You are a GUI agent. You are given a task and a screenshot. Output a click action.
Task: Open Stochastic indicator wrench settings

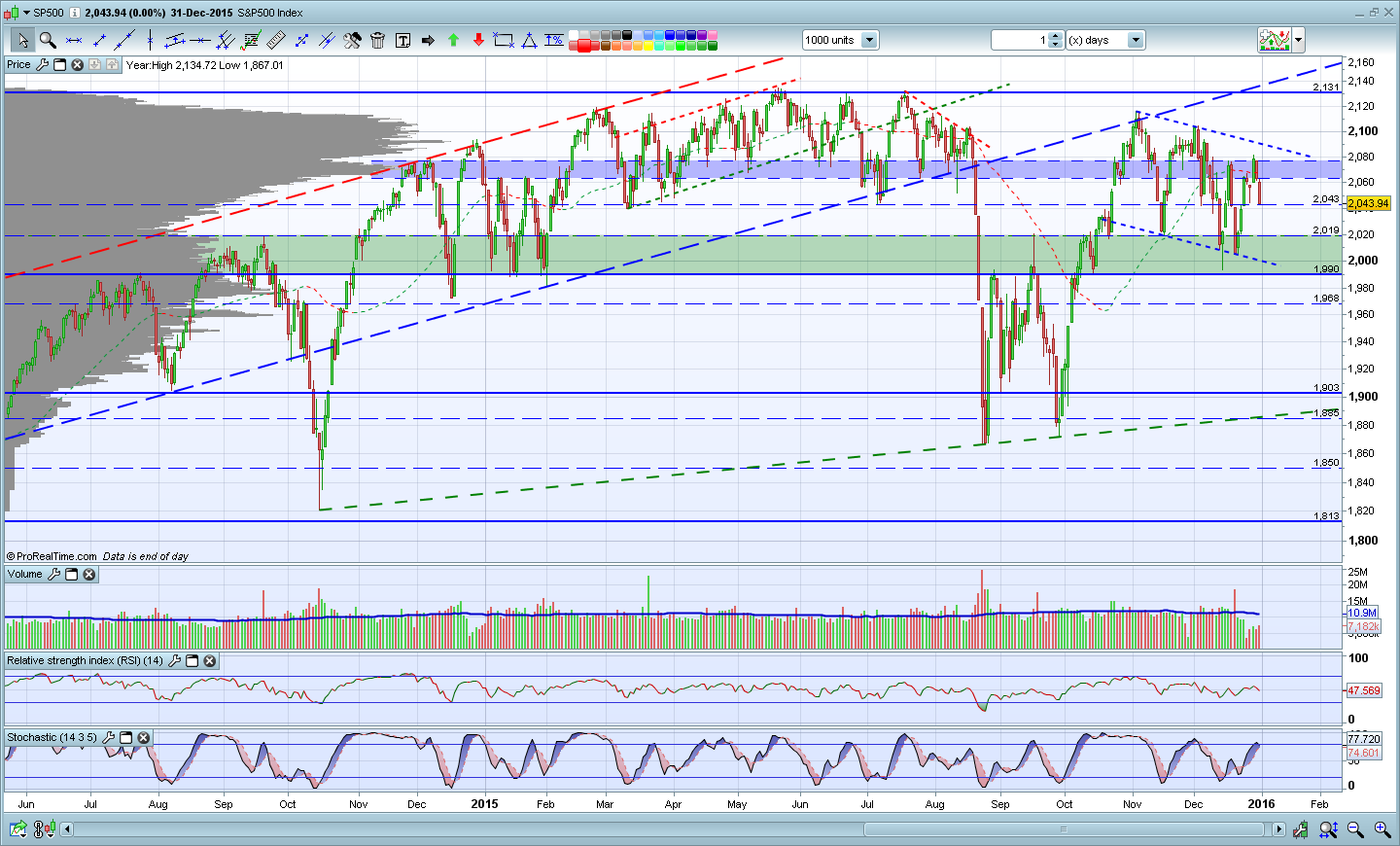(109, 738)
